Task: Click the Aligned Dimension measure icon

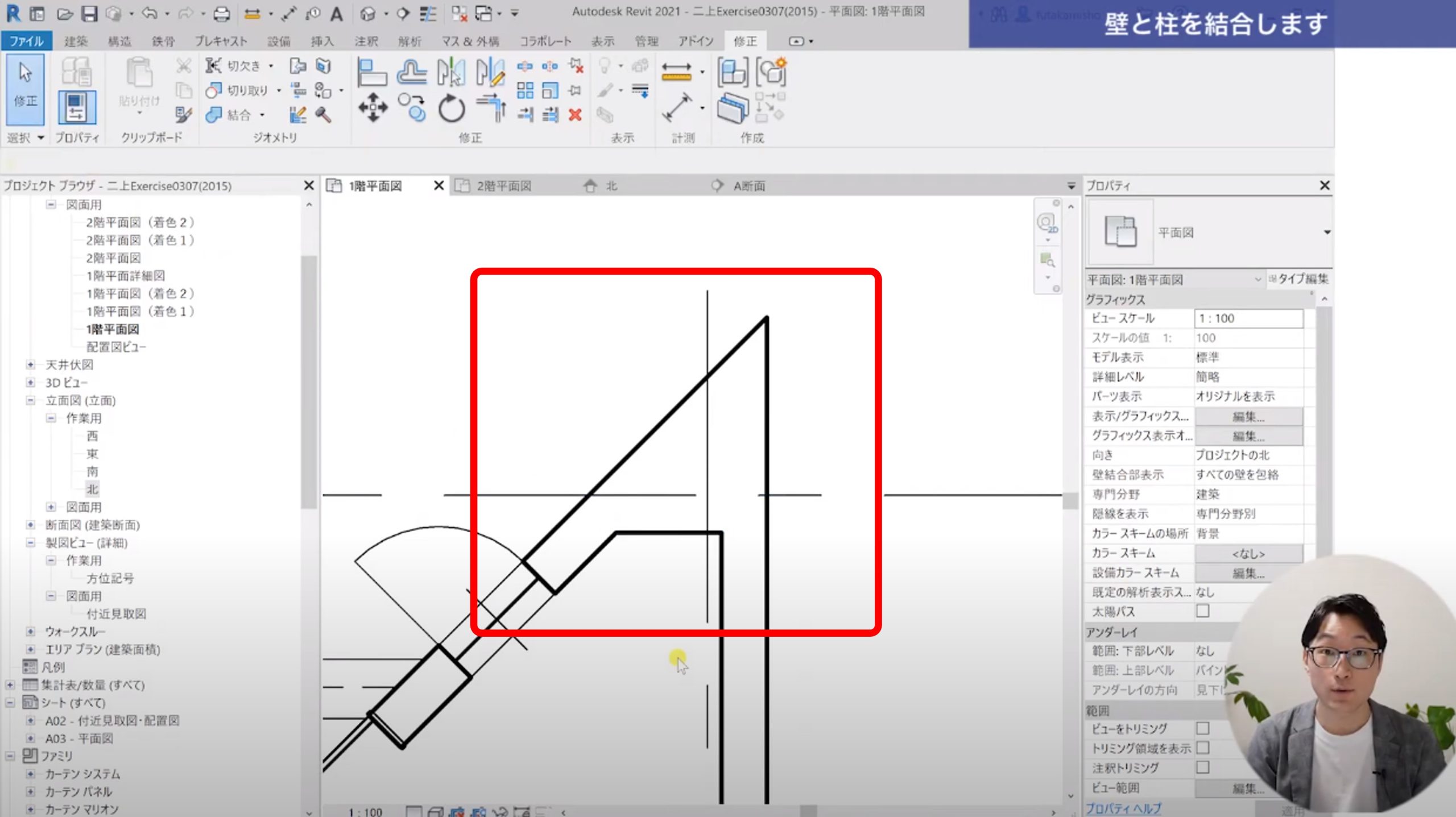Action: tap(676, 107)
